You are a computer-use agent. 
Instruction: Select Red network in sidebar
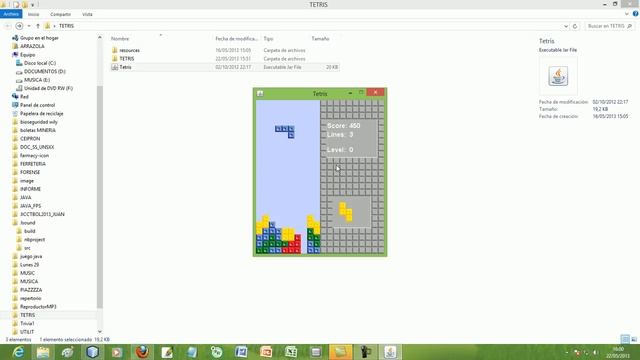click(24, 97)
